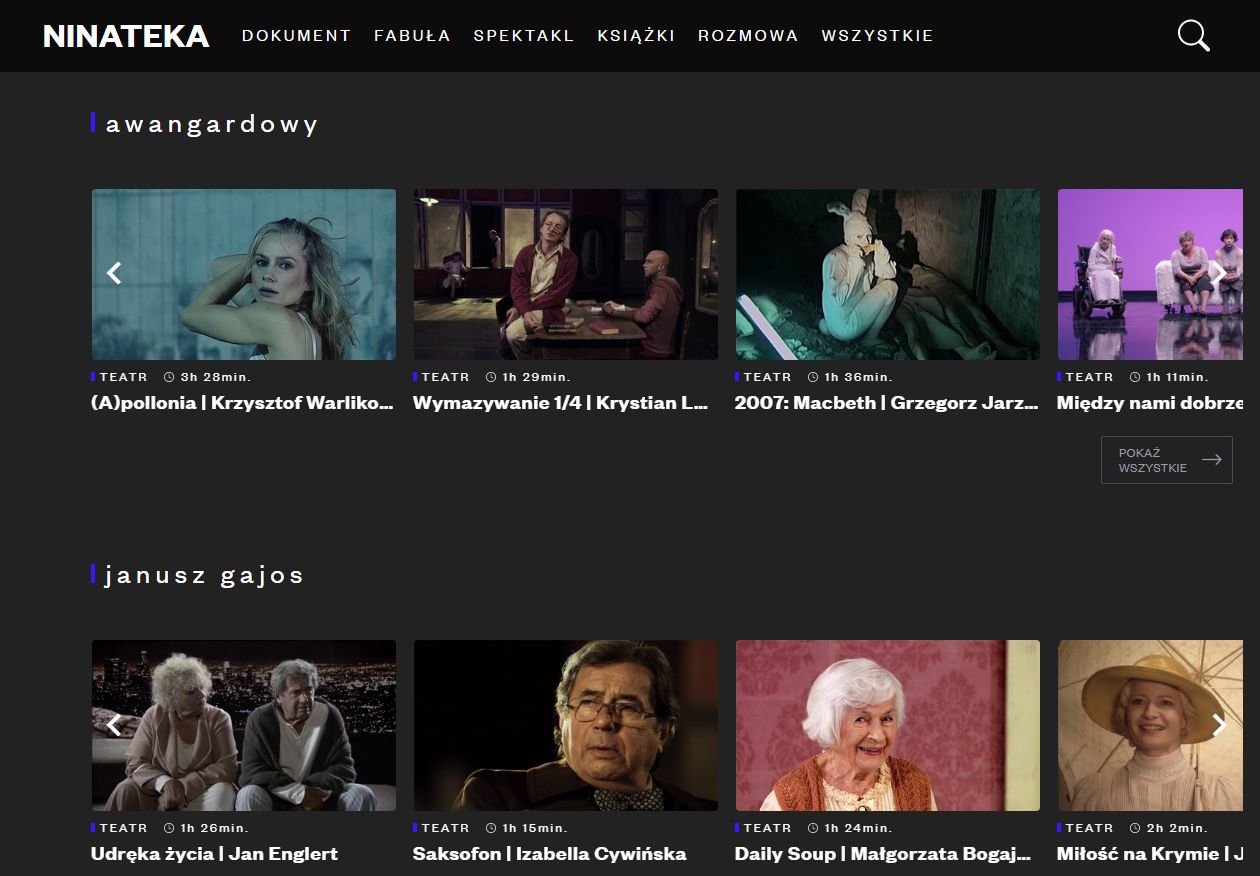This screenshot has height=876, width=1260.
Task: Click title Między nami dobrze
Action: coord(1150,403)
